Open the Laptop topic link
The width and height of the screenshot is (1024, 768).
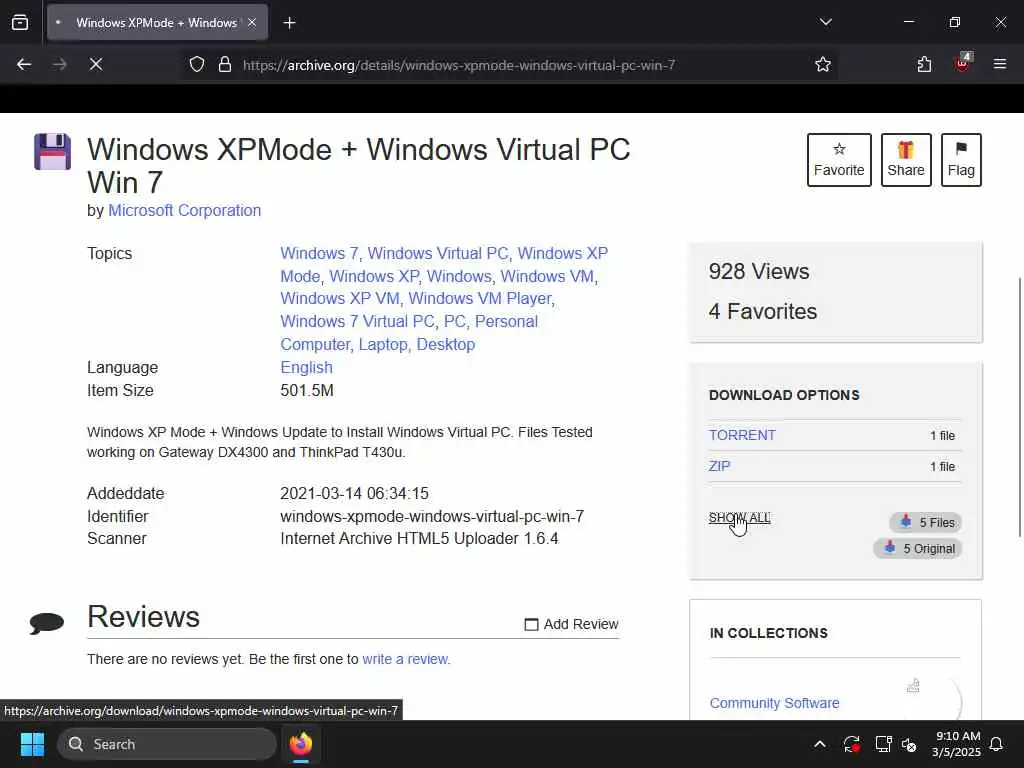(x=383, y=344)
